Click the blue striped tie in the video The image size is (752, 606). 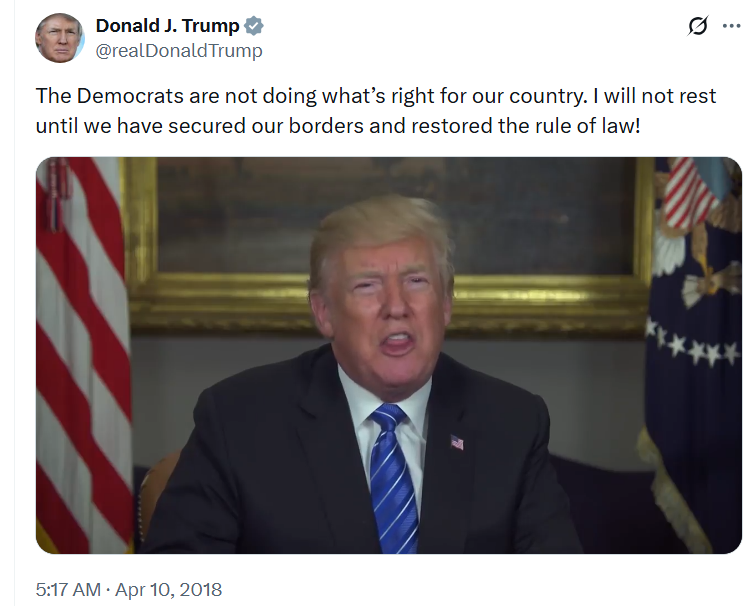pyautogui.click(x=393, y=478)
